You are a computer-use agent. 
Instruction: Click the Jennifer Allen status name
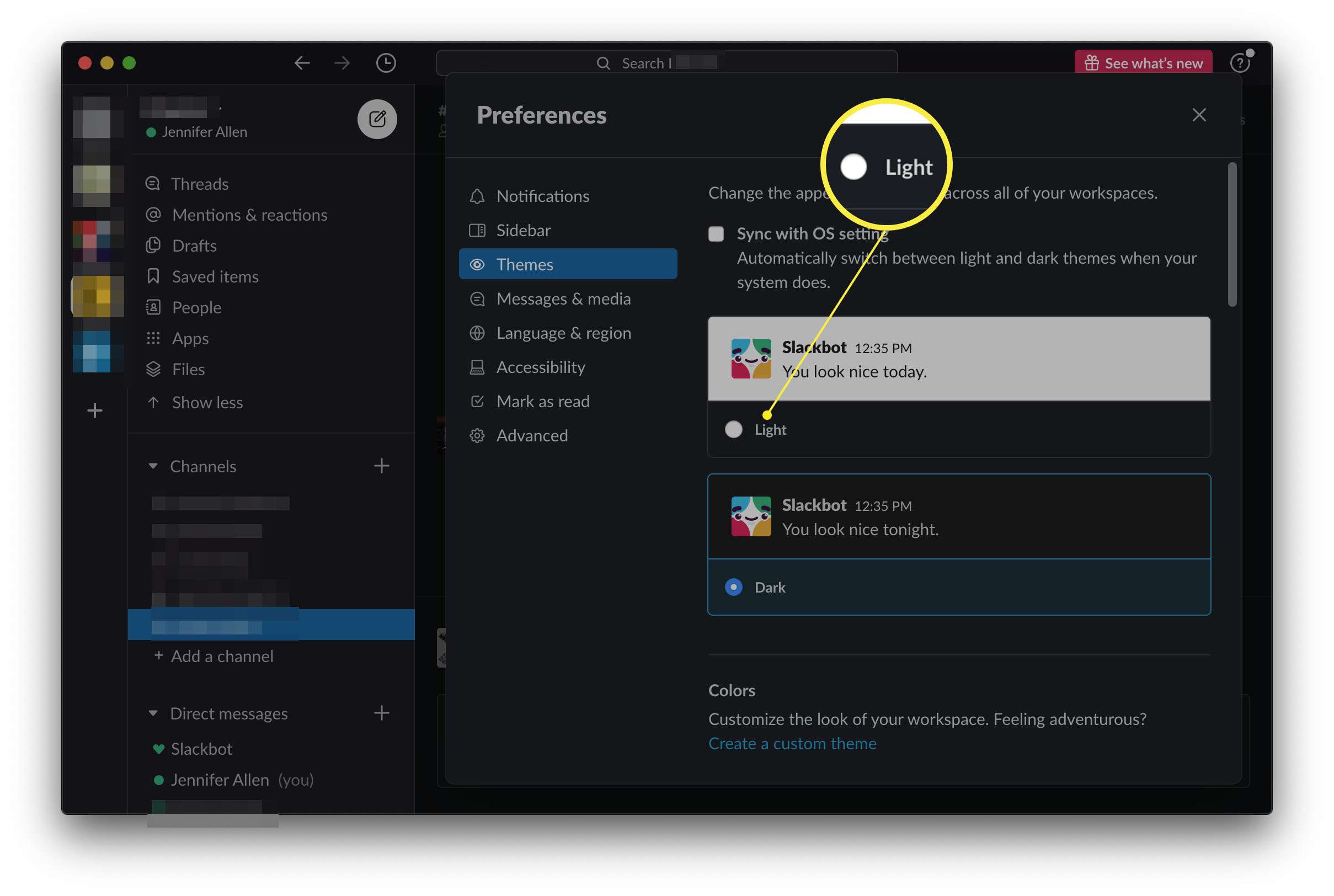204,132
